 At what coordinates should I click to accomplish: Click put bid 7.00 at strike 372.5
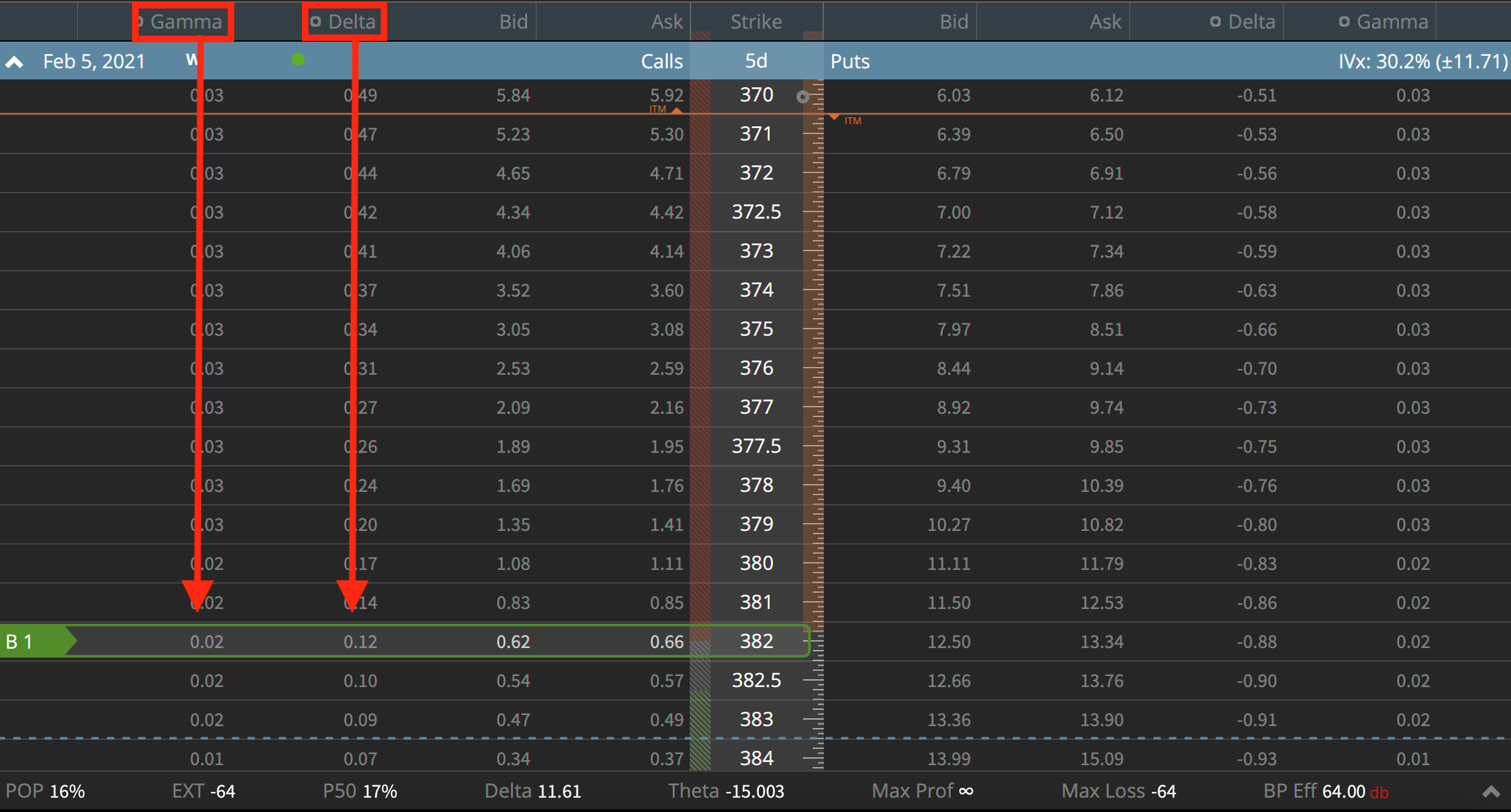(x=954, y=213)
